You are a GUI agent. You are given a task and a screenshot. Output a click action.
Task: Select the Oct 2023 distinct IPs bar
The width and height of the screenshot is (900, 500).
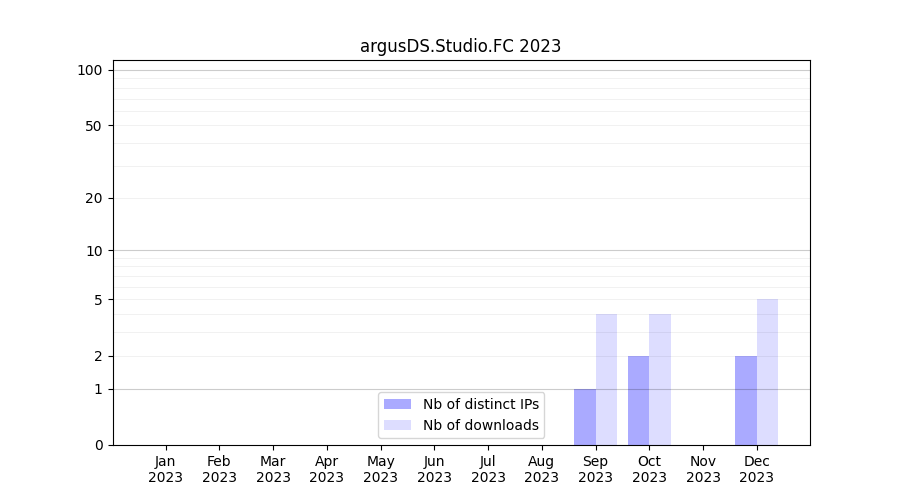[x=638, y=400]
